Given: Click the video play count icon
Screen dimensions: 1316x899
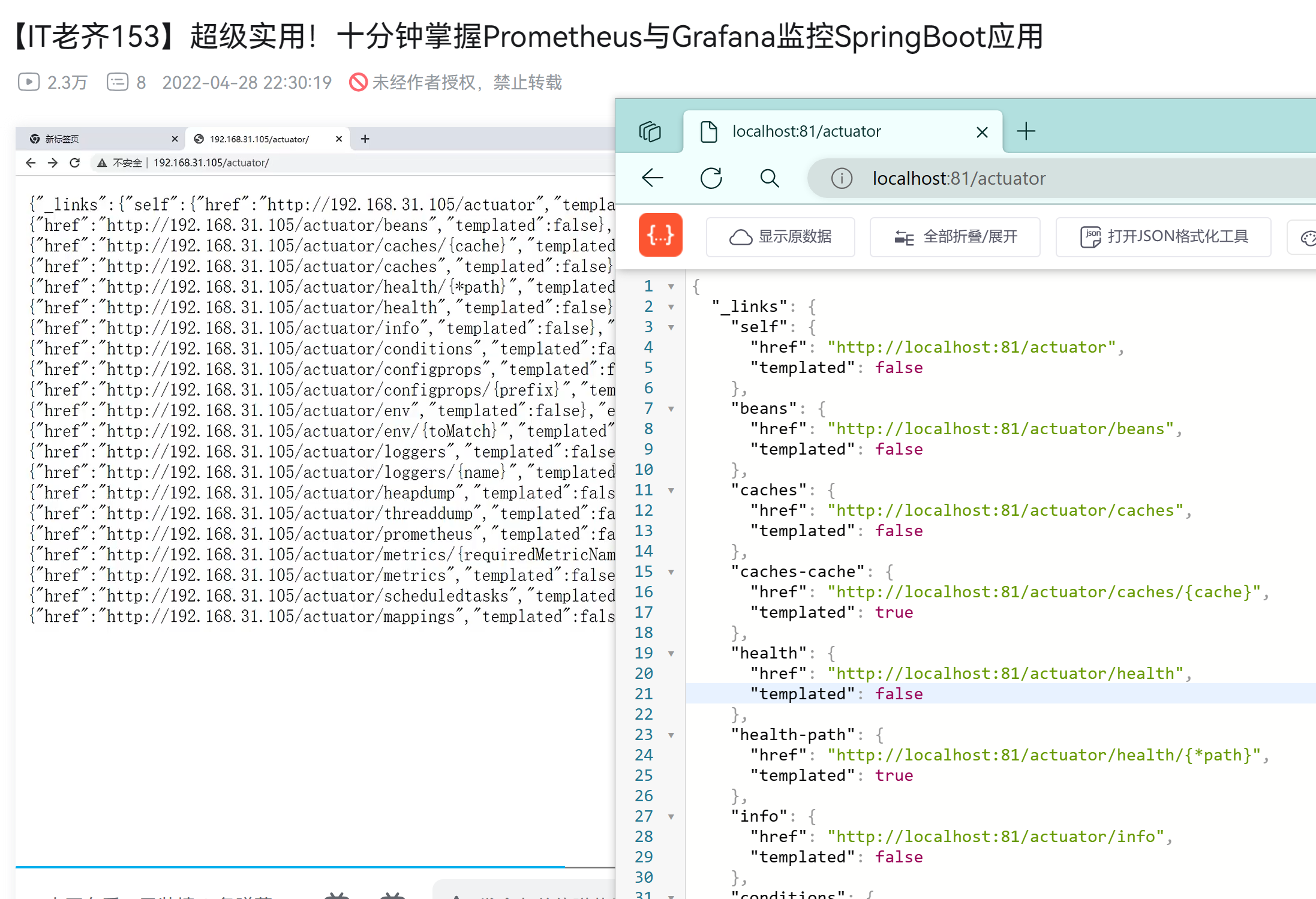Looking at the screenshot, I should (28, 82).
